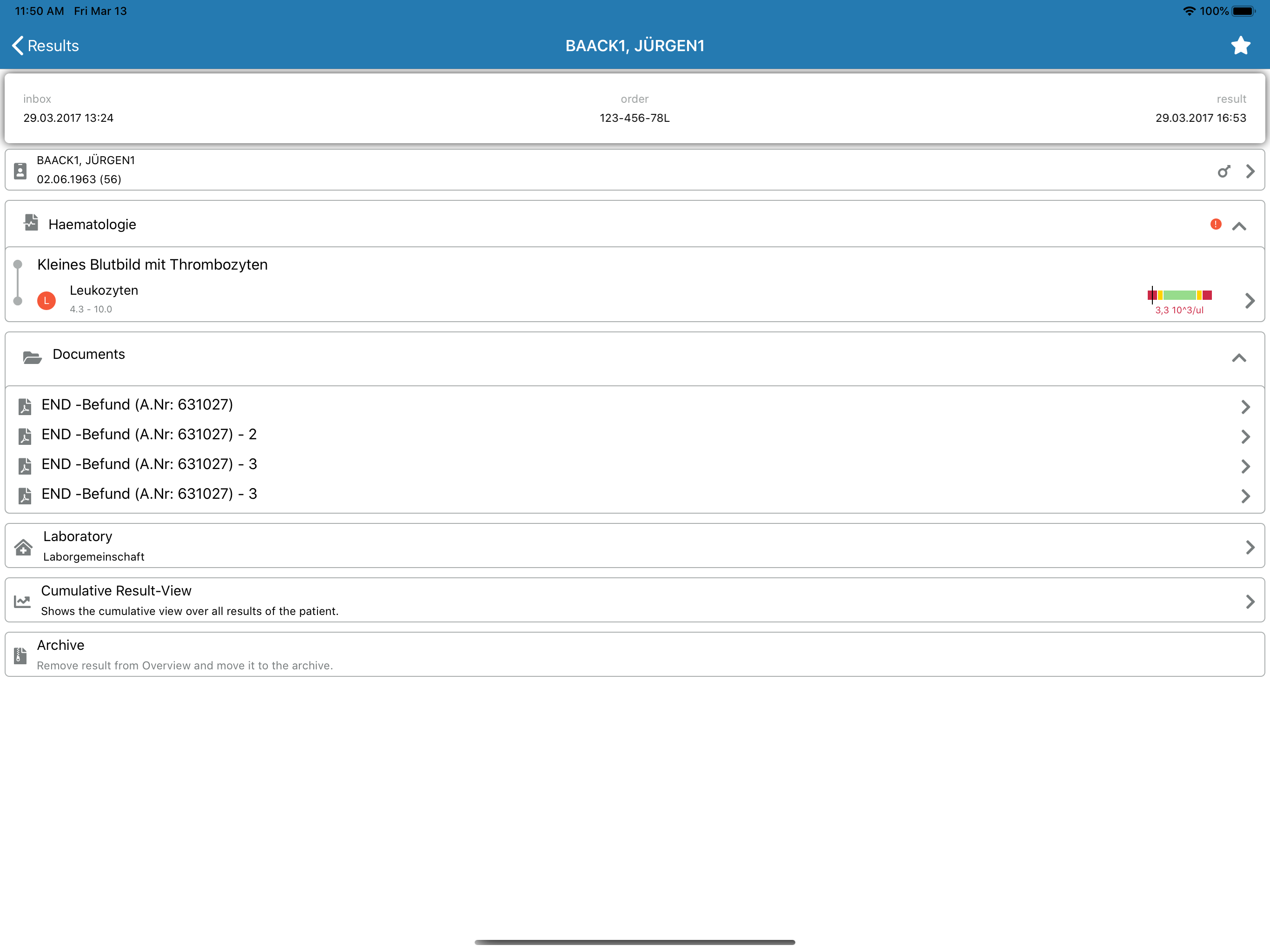Open Leukozyten detail via chevron
This screenshot has width=1270, height=952.
tap(1250, 300)
